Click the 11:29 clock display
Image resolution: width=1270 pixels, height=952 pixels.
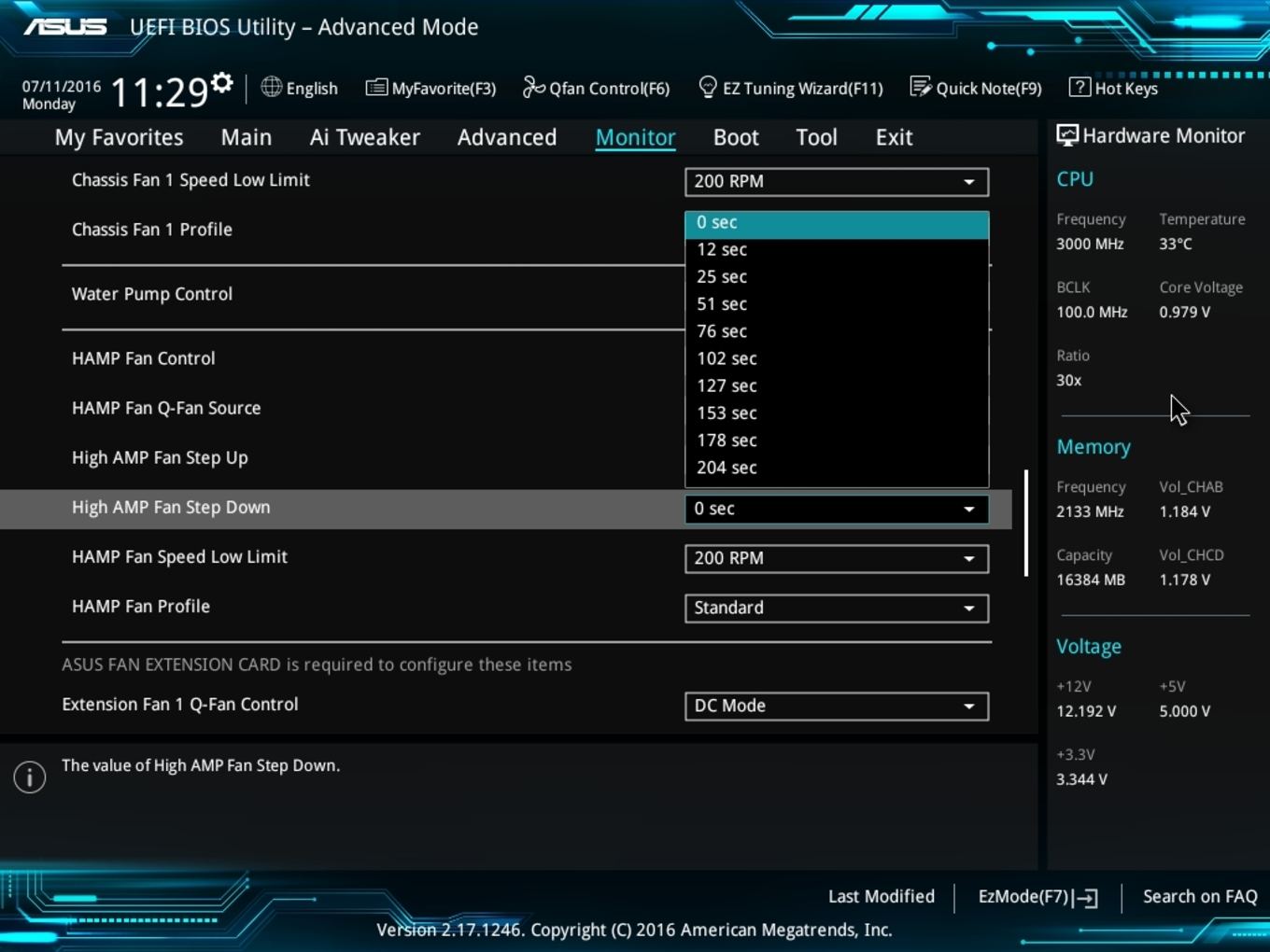[160, 92]
